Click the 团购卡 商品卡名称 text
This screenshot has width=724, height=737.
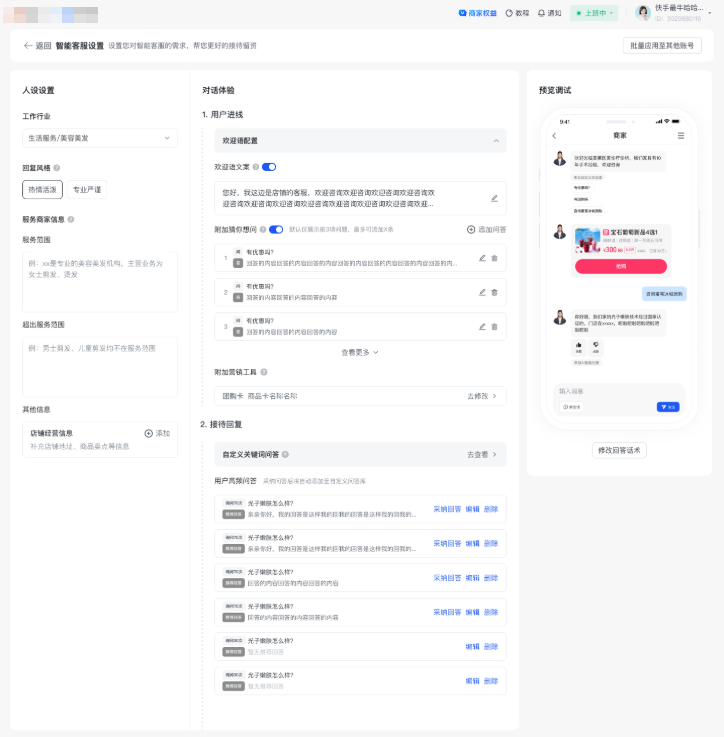point(260,396)
